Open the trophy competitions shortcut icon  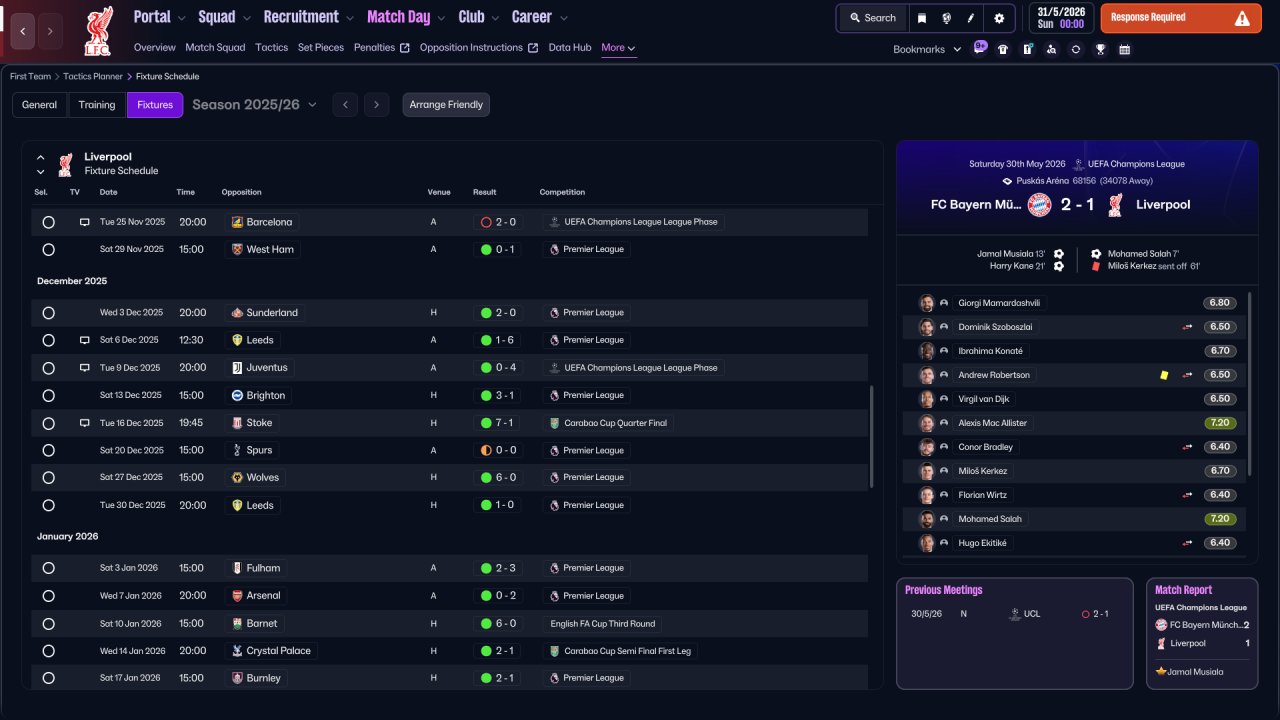[1100, 49]
